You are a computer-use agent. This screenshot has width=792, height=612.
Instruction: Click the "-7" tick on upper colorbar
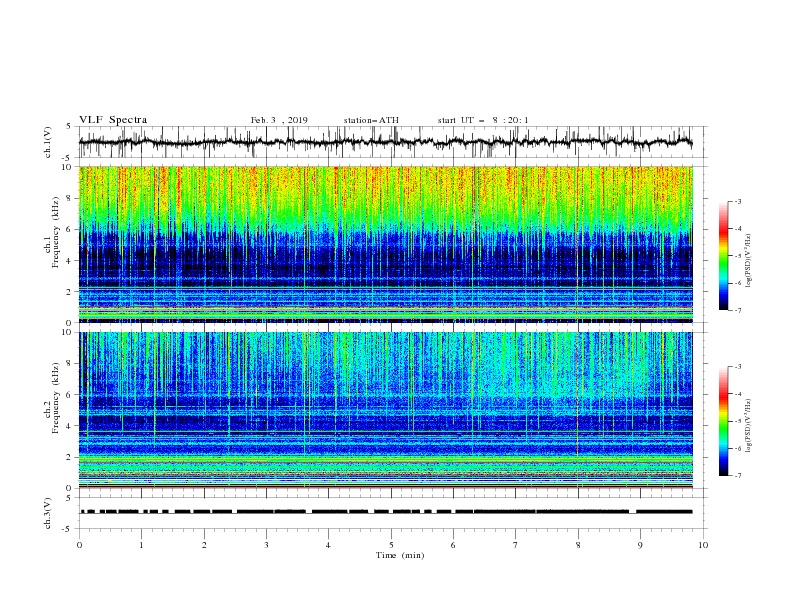[738, 311]
